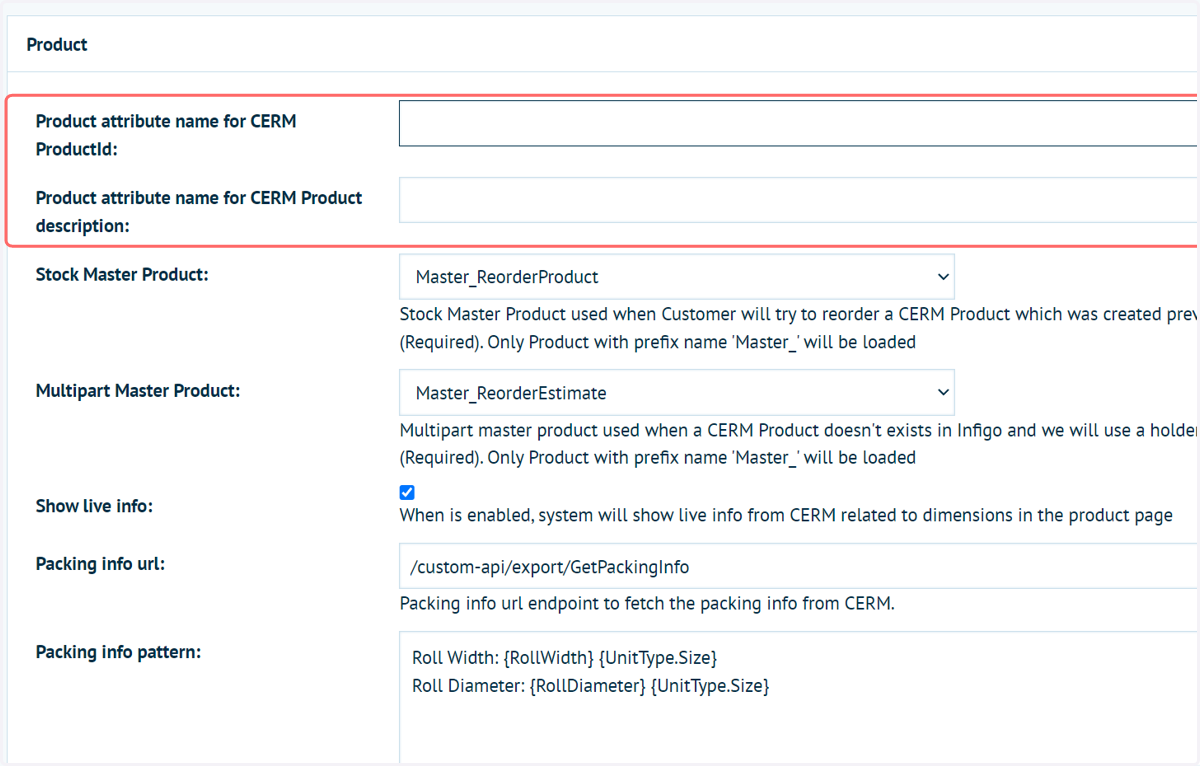1200x766 pixels.
Task: Click the Stock Master Product help text
Action: pos(799,328)
